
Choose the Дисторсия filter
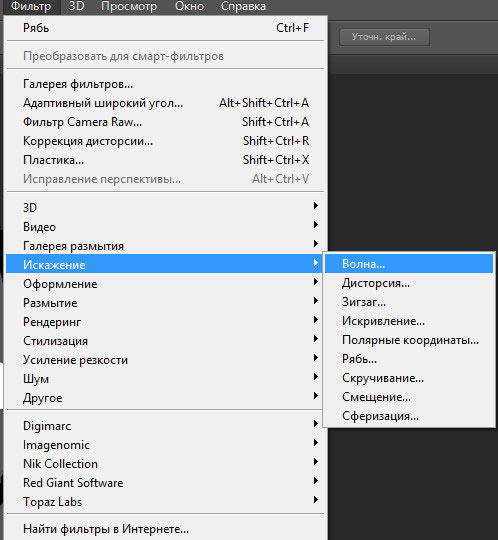tap(409, 283)
